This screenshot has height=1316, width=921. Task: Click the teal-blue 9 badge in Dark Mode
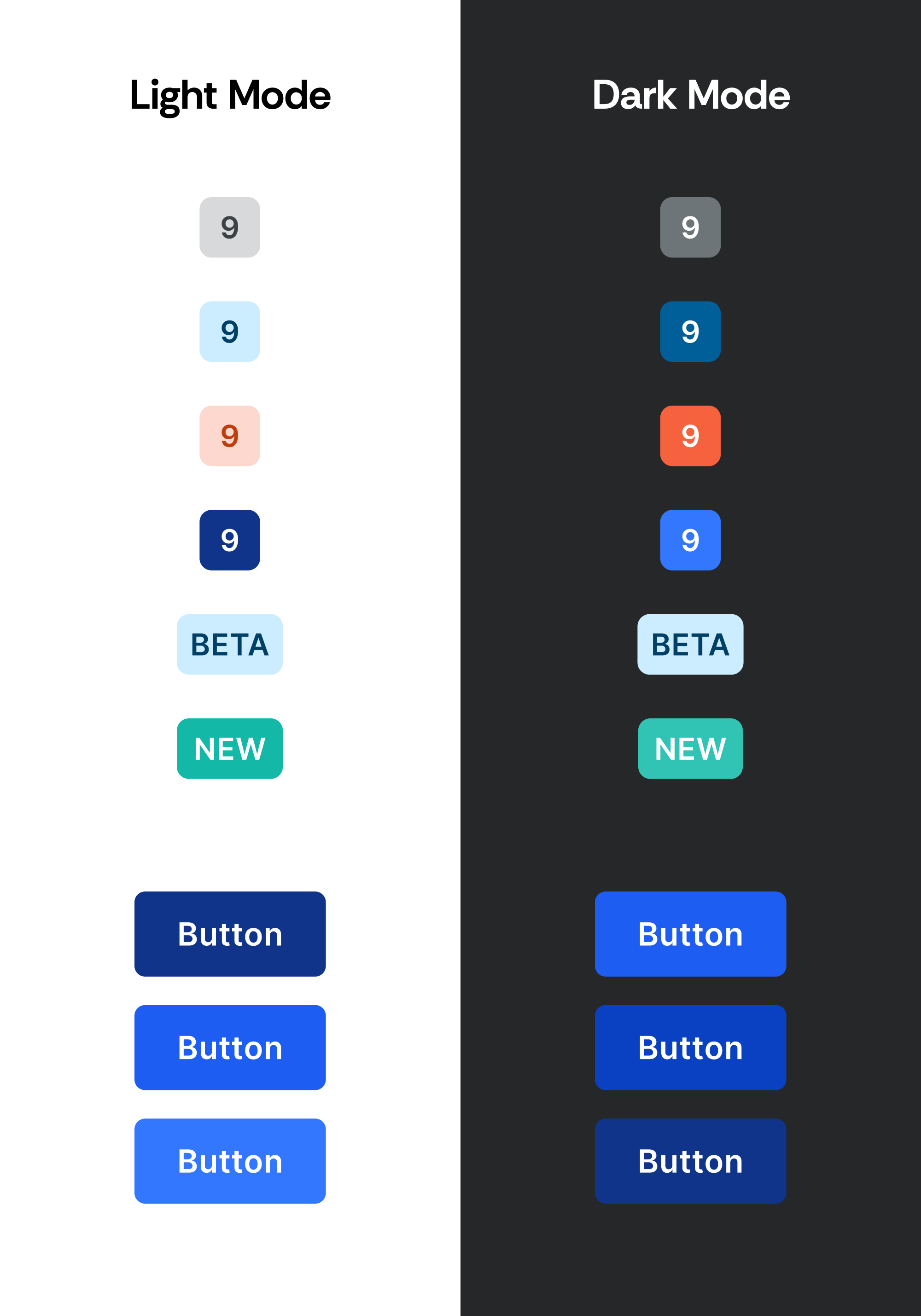point(690,331)
